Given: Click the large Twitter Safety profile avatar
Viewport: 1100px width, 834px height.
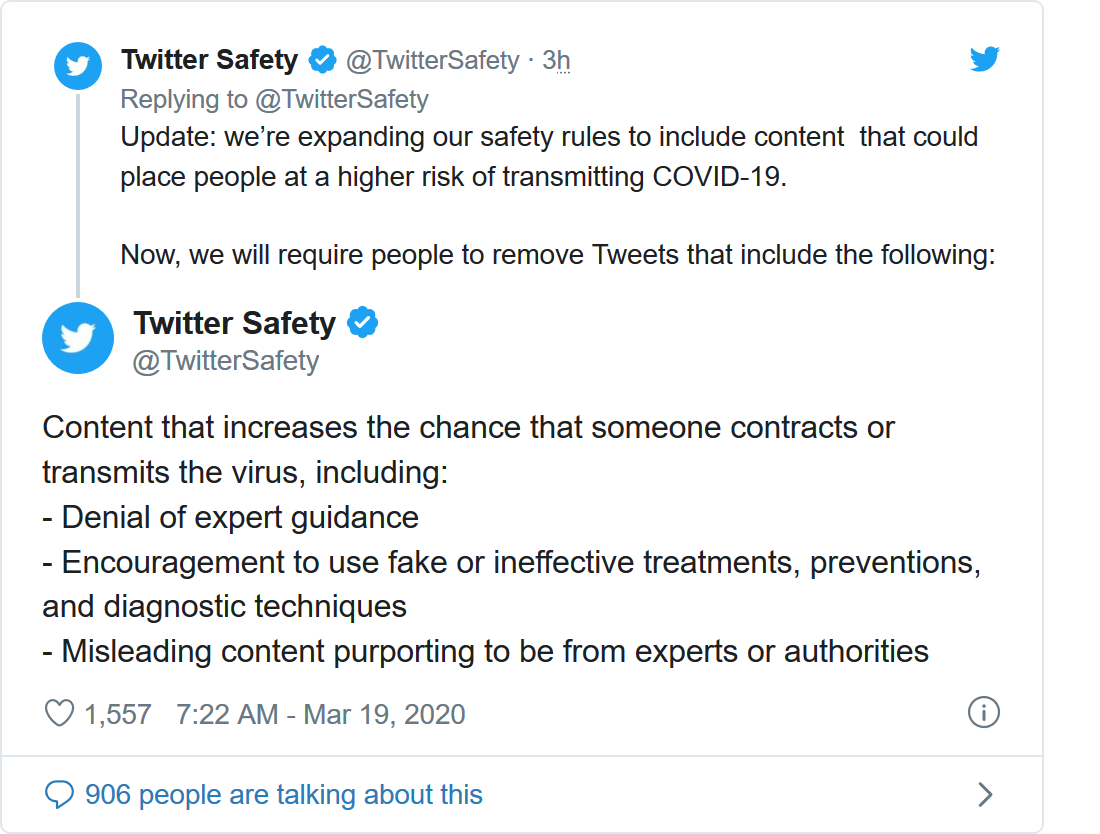Looking at the screenshot, I should pyautogui.click(x=78, y=338).
